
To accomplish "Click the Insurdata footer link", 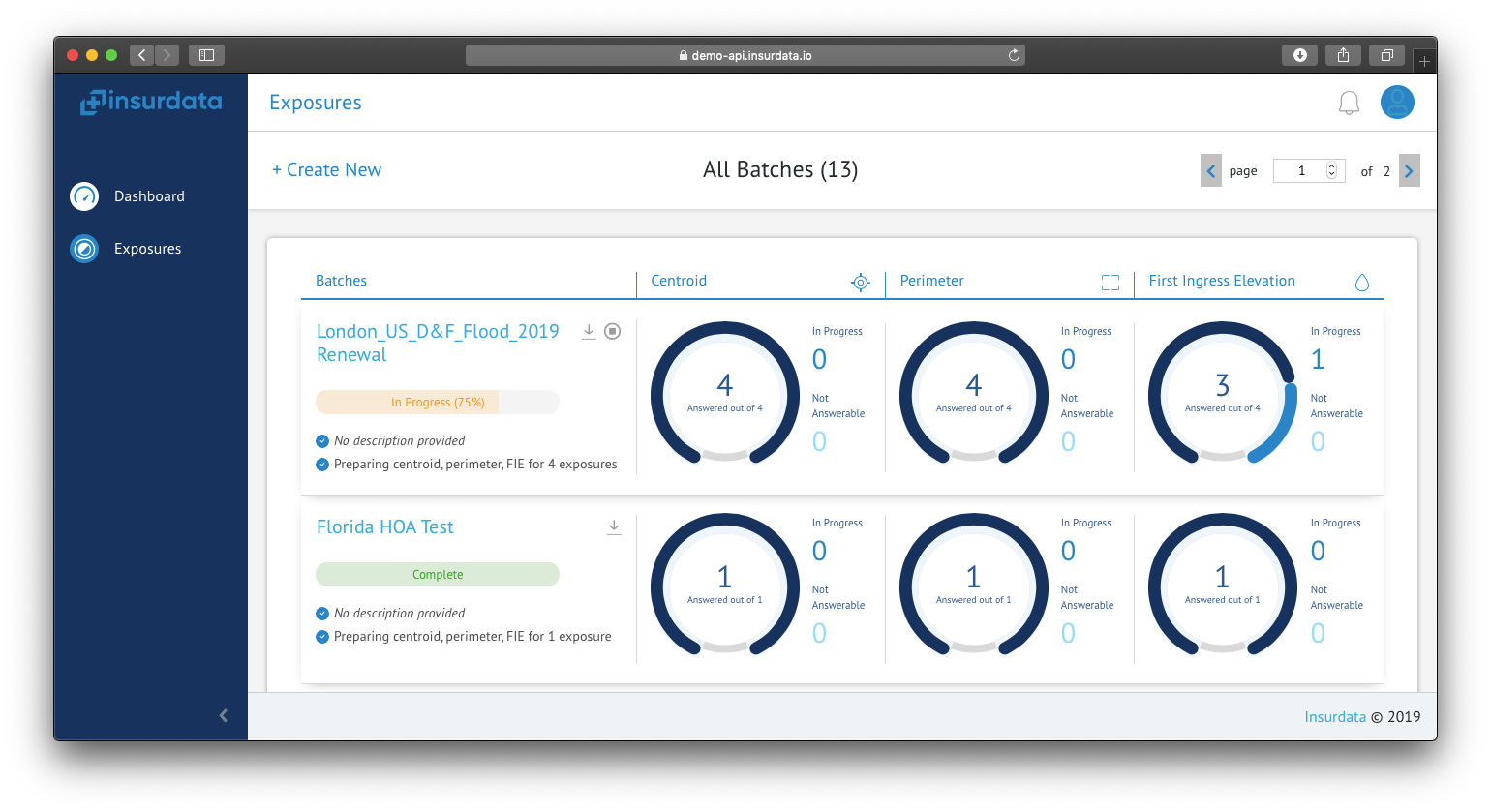I will pyautogui.click(x=1335, y=716).
